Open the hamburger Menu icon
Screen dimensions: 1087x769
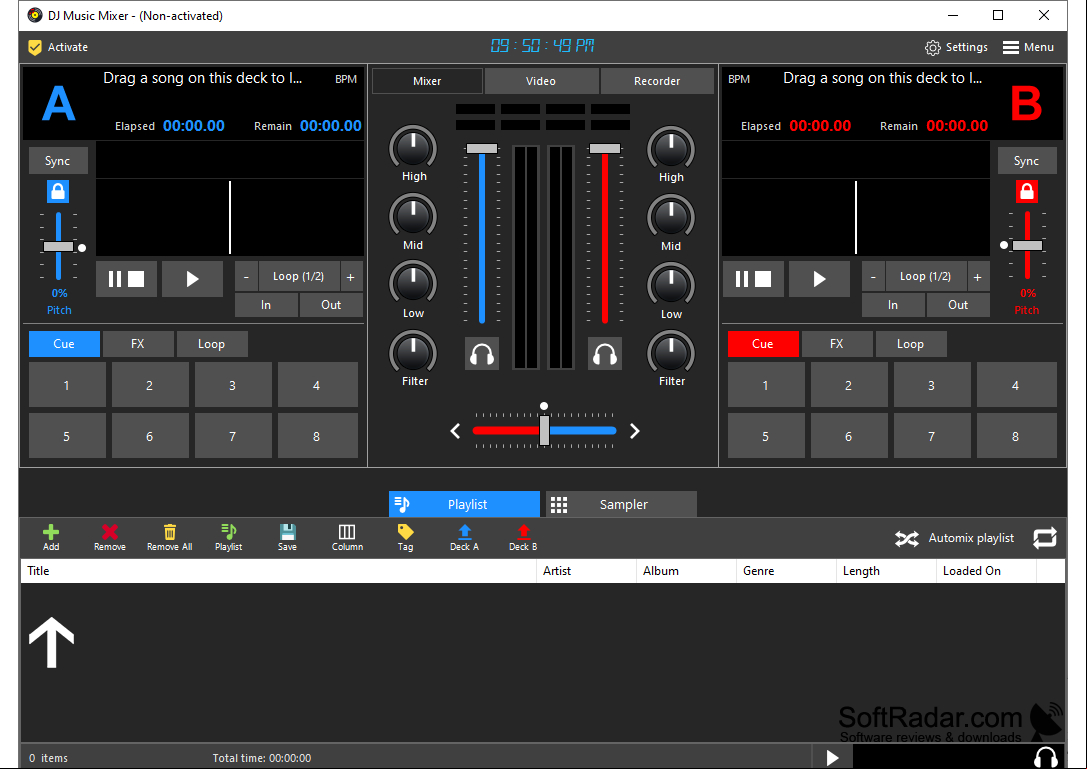point(1011,47)
